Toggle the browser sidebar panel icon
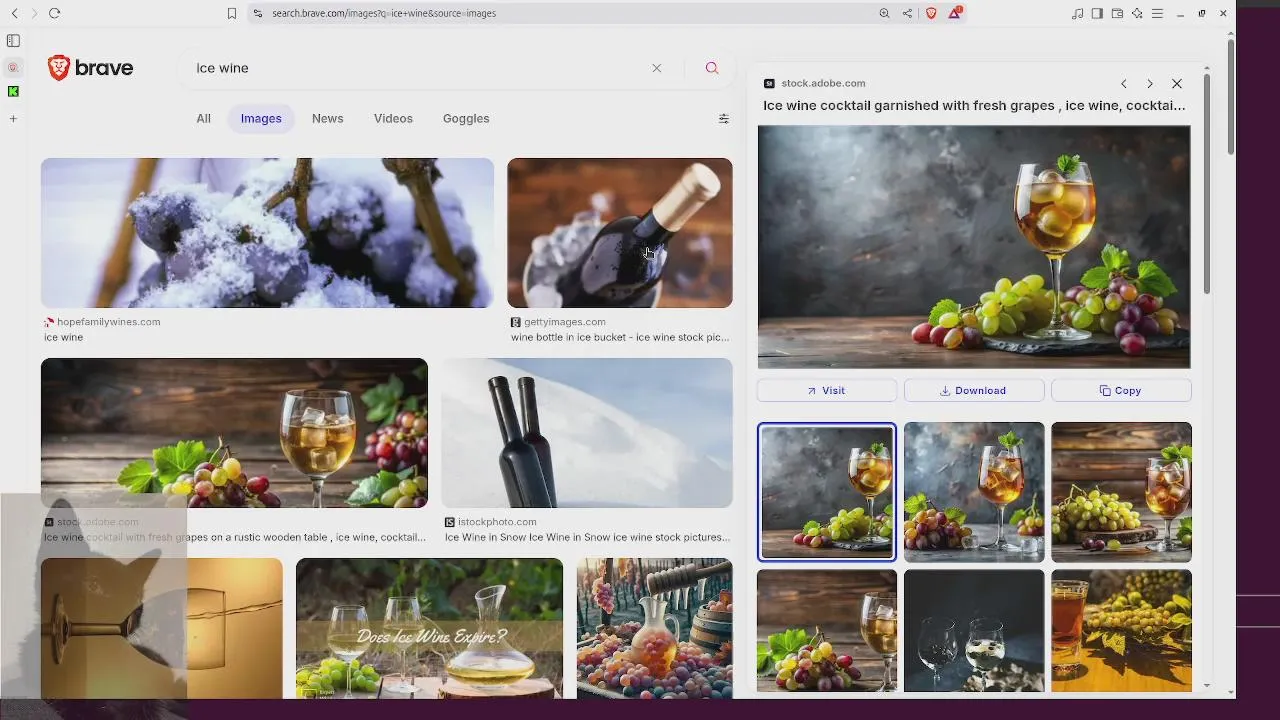Image resolution: width=1280 pixels, height=720 pixels. 1097,13
